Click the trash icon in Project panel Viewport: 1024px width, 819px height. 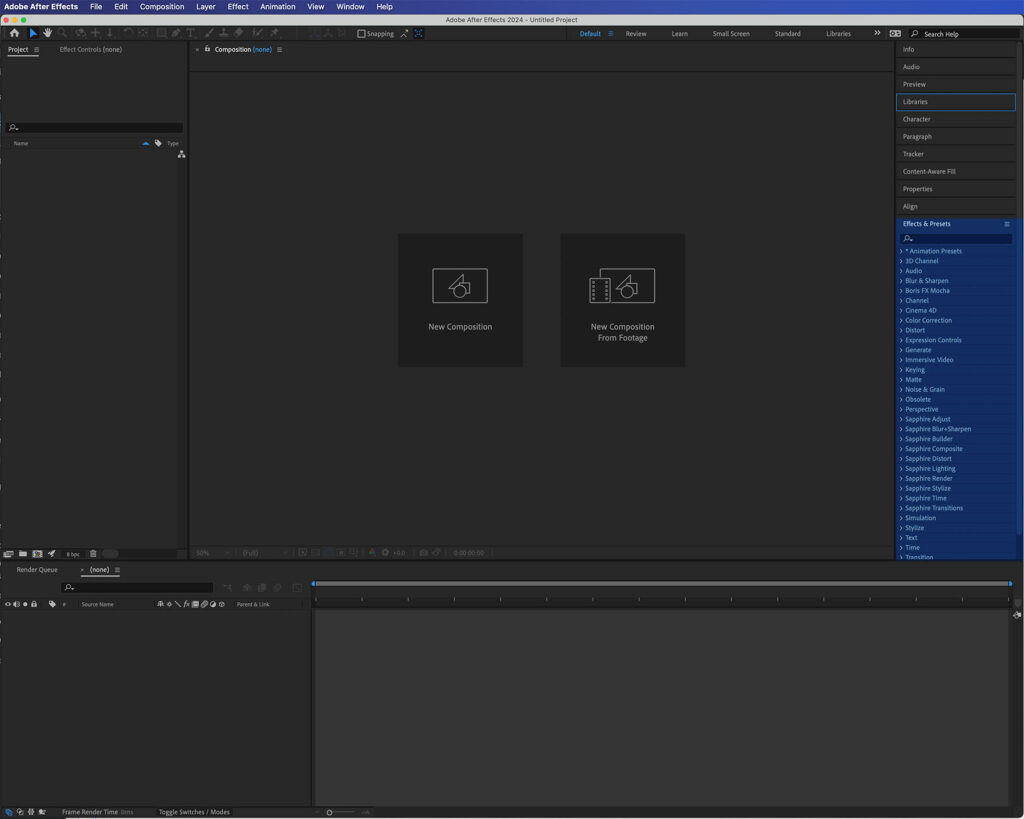click(93, 553)
